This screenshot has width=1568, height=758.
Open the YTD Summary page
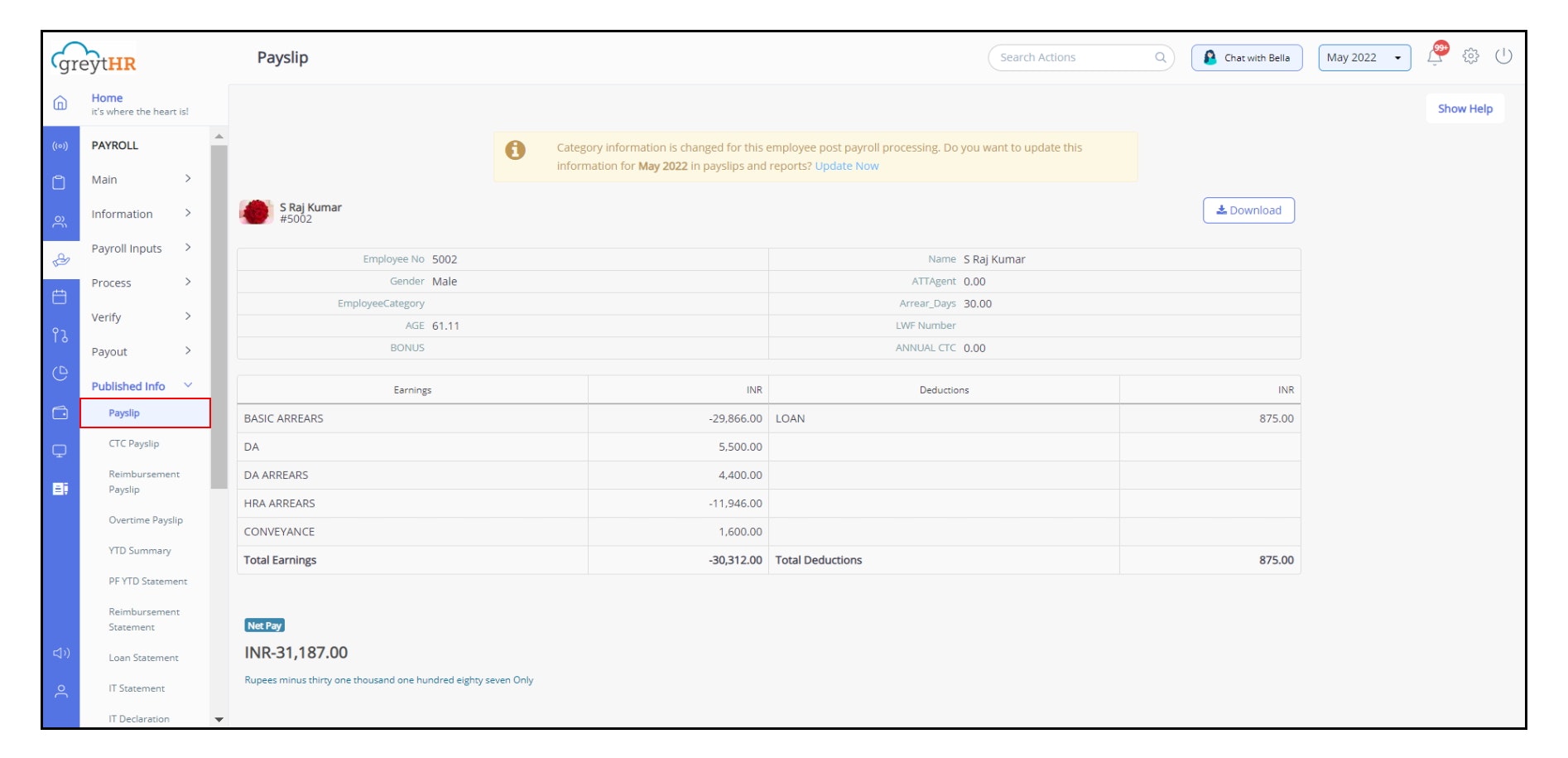[x=139, y=550]
